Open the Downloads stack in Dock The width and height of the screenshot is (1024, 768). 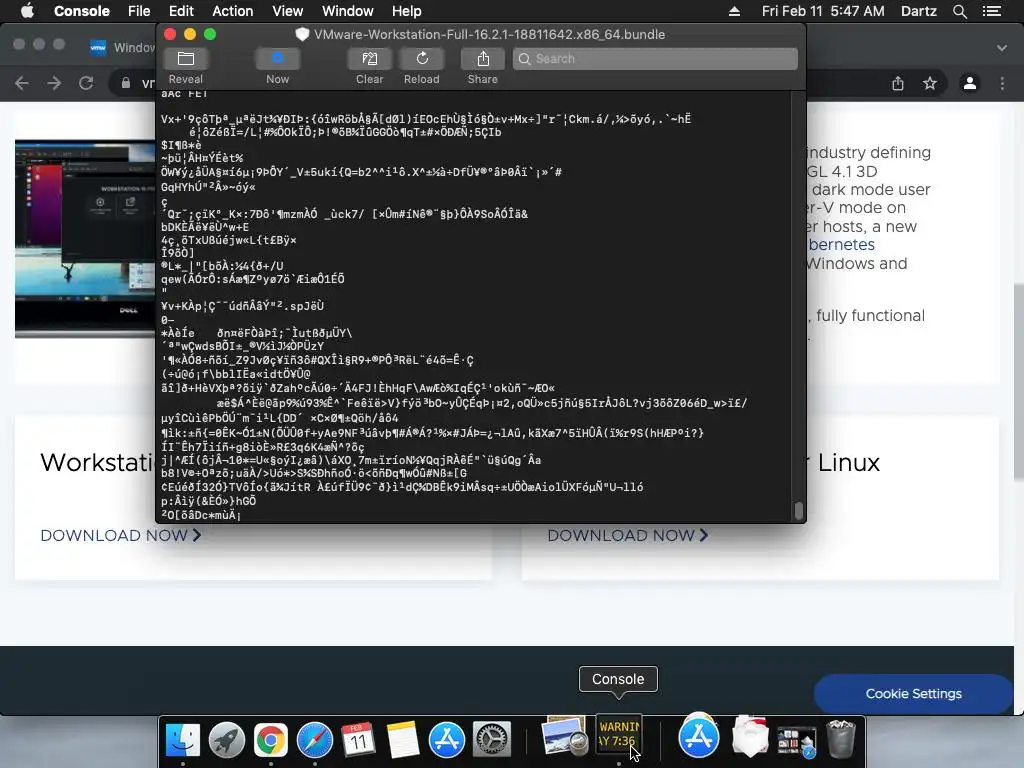(796, 741)
